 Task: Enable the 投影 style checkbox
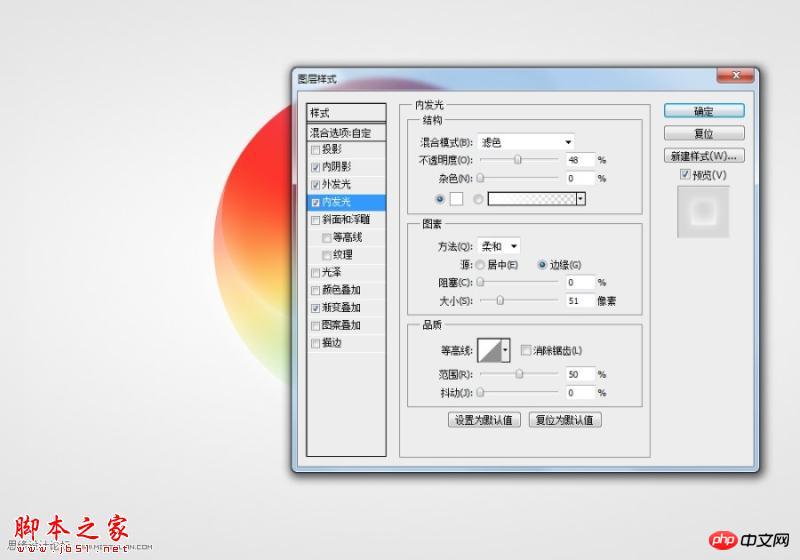pos(315,149)
